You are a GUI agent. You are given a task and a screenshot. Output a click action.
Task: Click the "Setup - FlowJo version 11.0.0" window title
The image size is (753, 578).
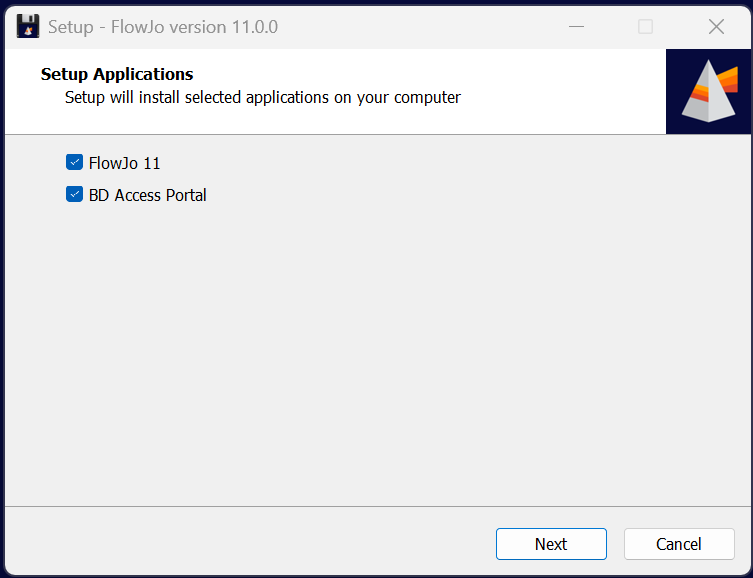point(163,27)
